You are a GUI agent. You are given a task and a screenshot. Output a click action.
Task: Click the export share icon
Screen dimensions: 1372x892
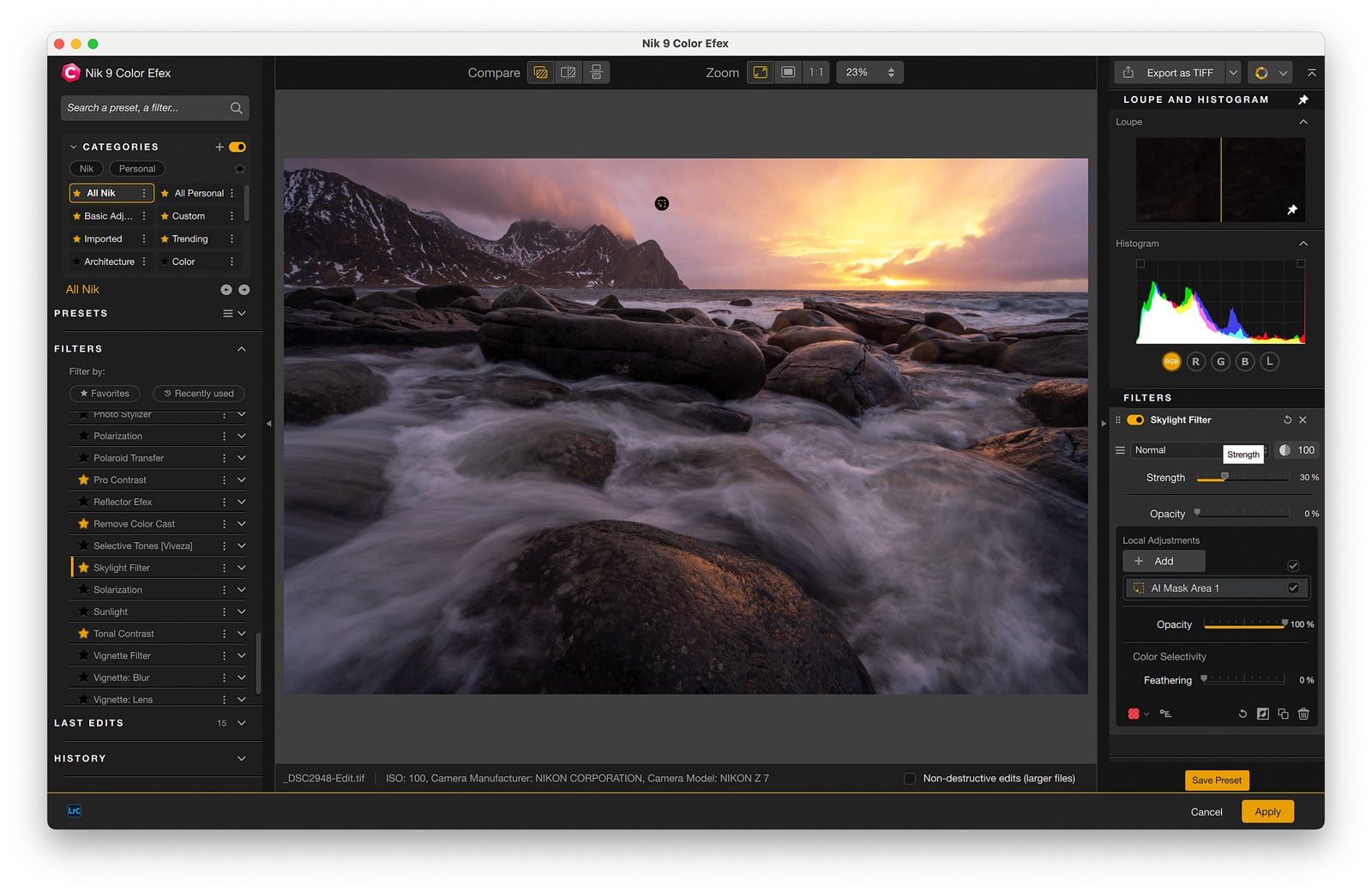pyautogui.click(x=1128, y=73)
